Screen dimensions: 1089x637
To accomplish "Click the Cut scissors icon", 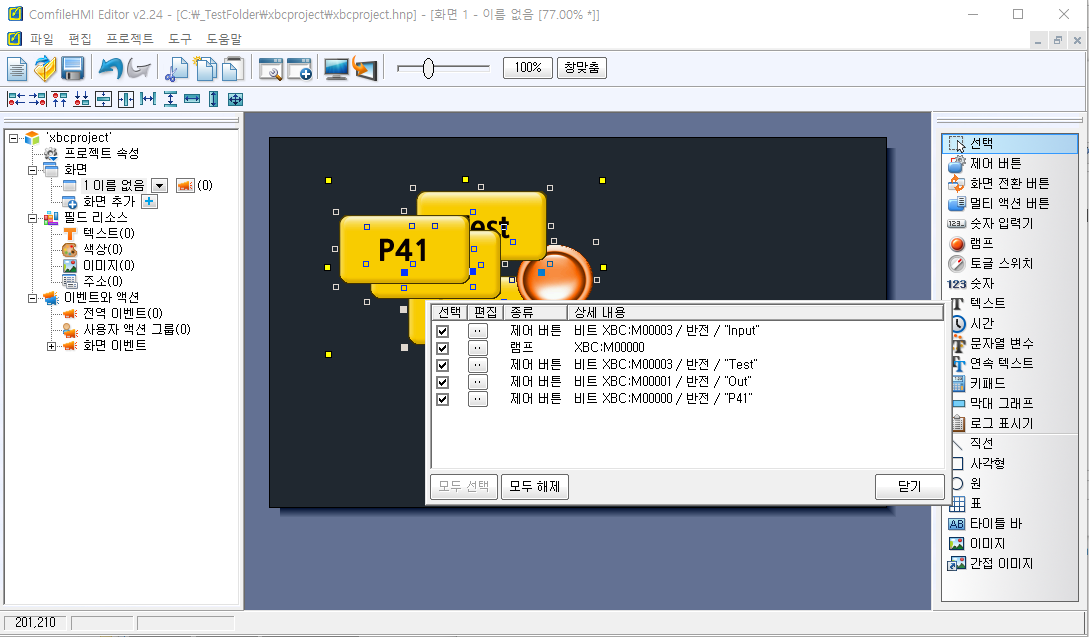I will pos(177,69).
